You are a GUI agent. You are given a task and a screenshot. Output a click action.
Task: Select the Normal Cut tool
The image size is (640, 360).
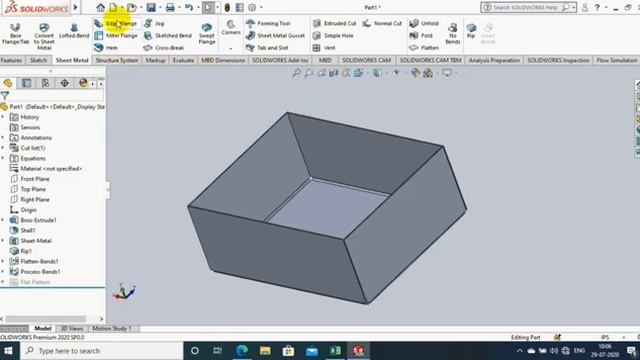pos(382,24)
